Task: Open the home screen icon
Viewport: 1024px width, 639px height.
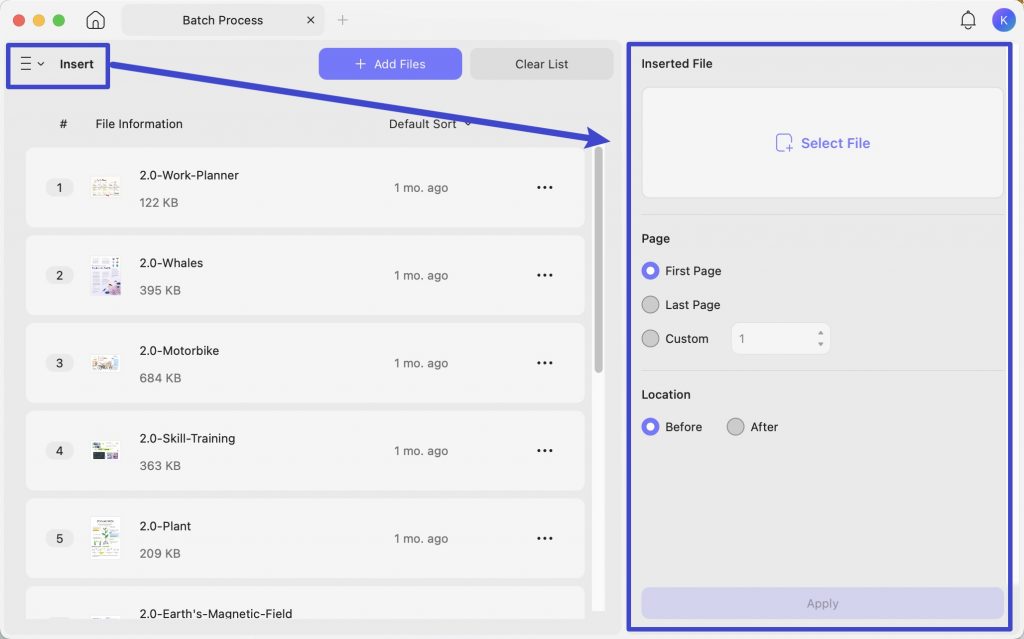Action: (x=95, y=20)
